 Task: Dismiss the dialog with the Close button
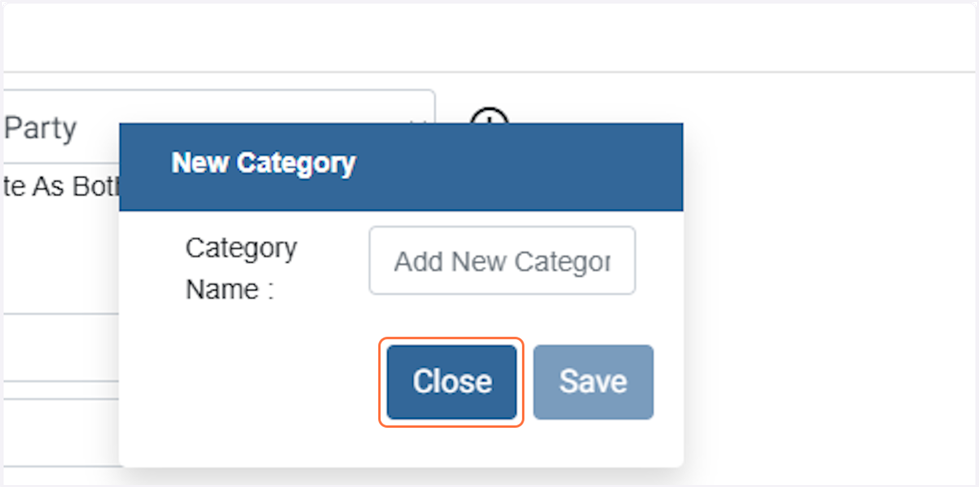pos(452,382)
